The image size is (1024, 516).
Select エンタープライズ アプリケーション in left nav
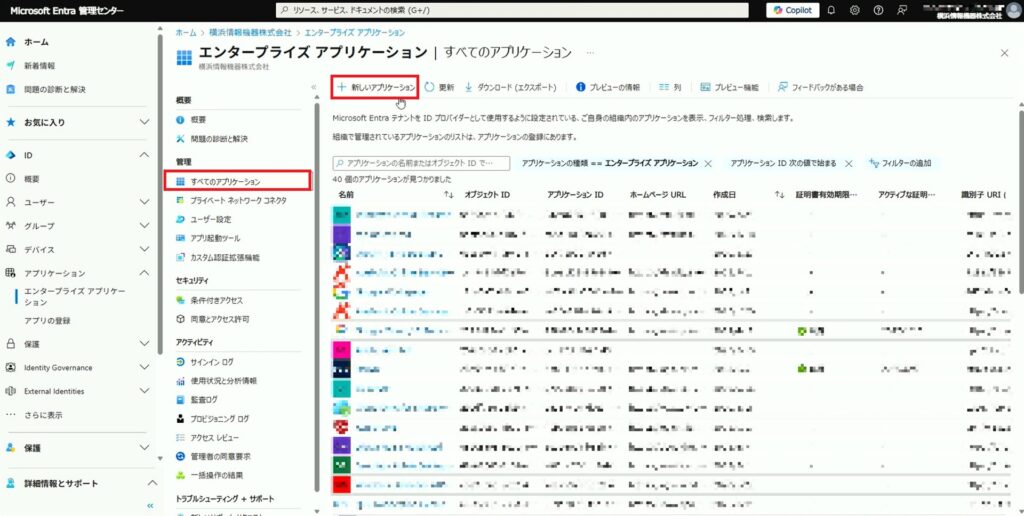point(74,297)
